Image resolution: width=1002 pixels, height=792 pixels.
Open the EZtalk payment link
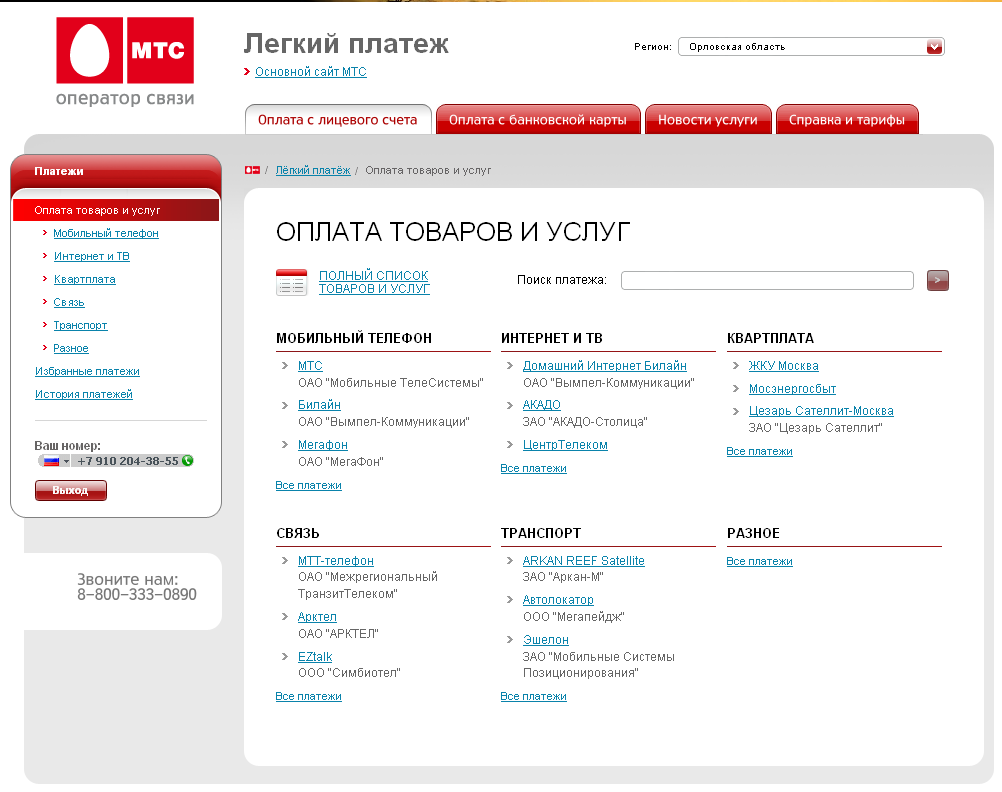[x=315, y=657]
